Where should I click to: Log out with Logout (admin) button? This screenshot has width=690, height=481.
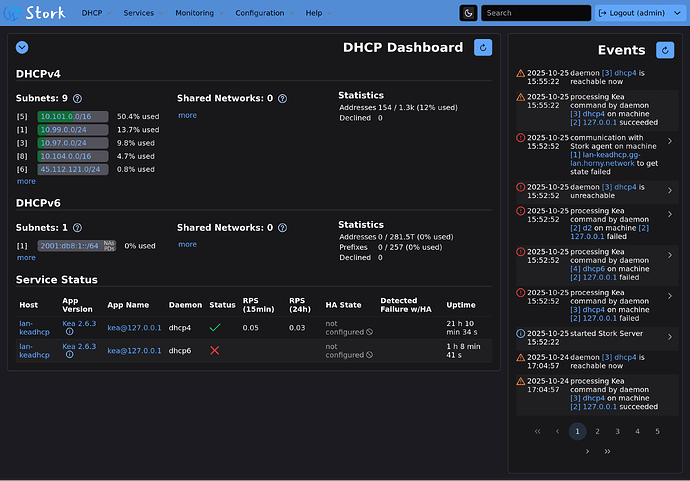(632, 13)
